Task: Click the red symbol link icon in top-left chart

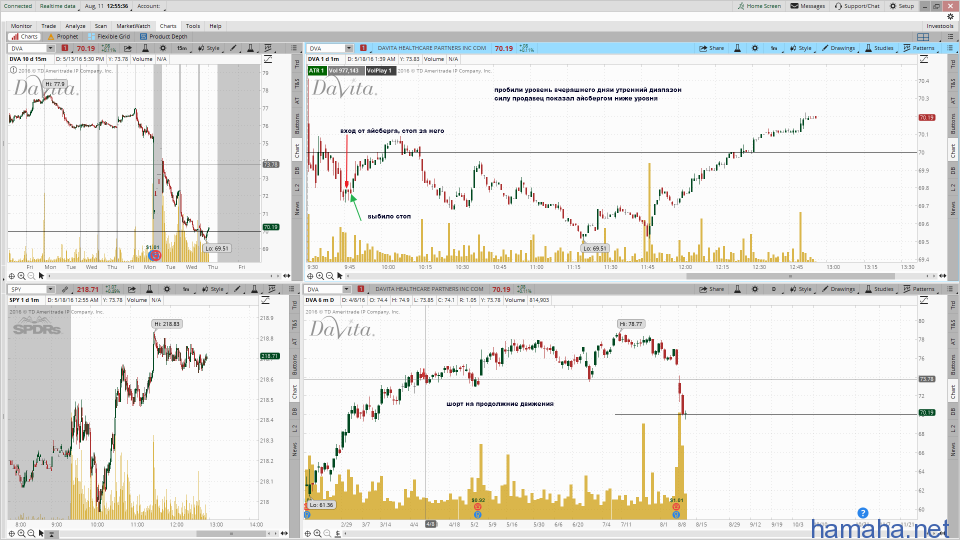Action: tap(65, 48)
